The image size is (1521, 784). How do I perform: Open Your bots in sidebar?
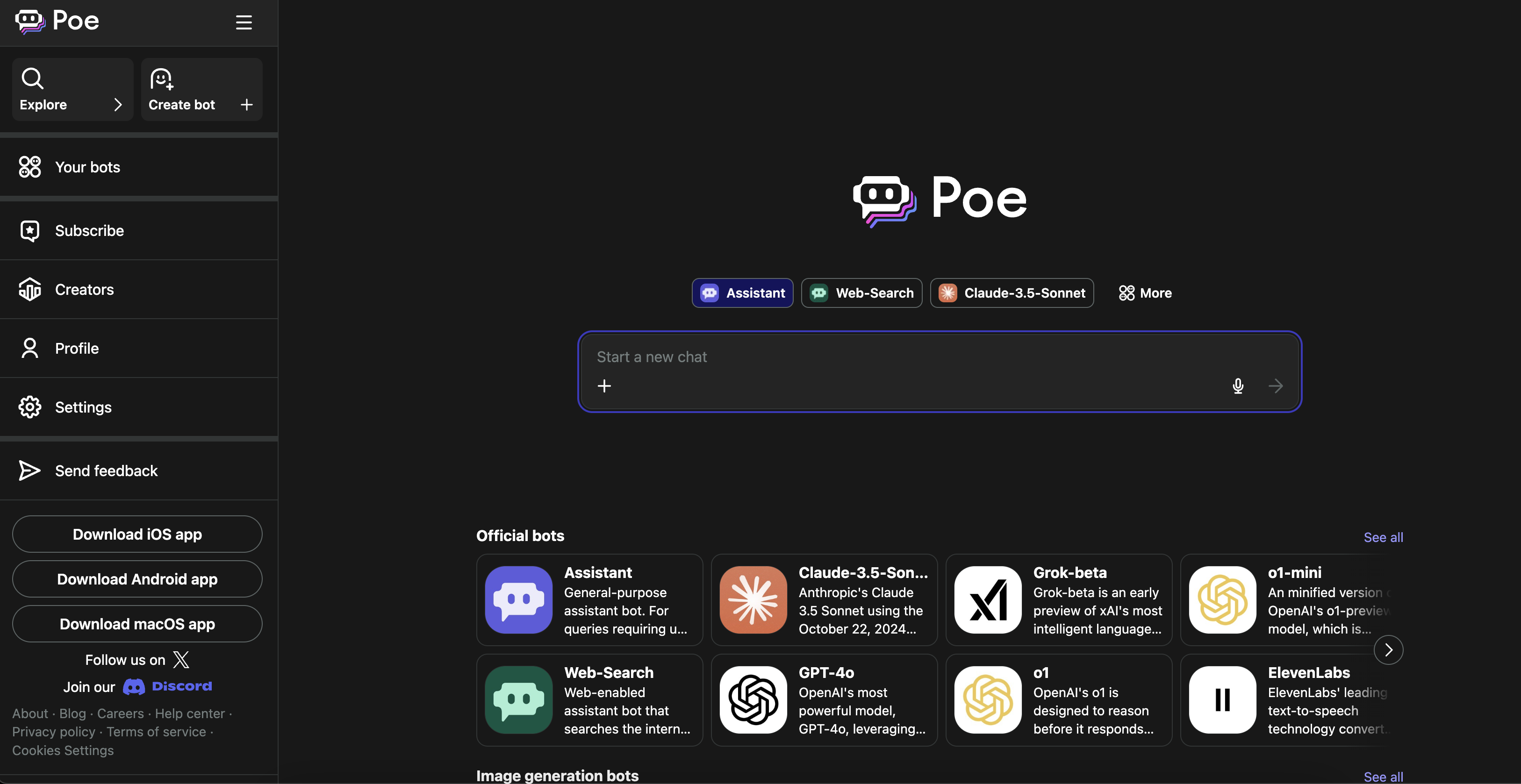(87, 167)
